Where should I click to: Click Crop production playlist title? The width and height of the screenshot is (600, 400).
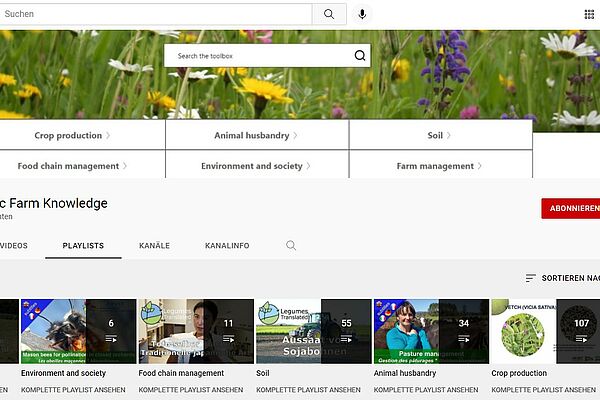click(x=519, y=373)
